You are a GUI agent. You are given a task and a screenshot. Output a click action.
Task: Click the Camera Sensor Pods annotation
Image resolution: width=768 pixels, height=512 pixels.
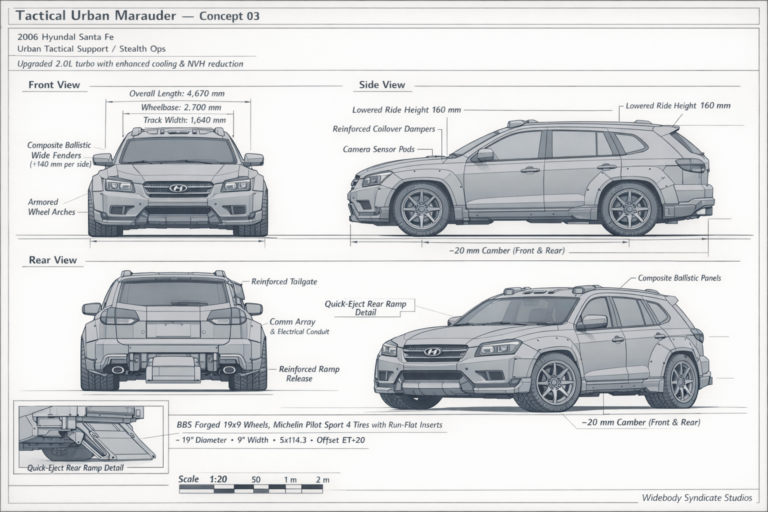point(379,149)
